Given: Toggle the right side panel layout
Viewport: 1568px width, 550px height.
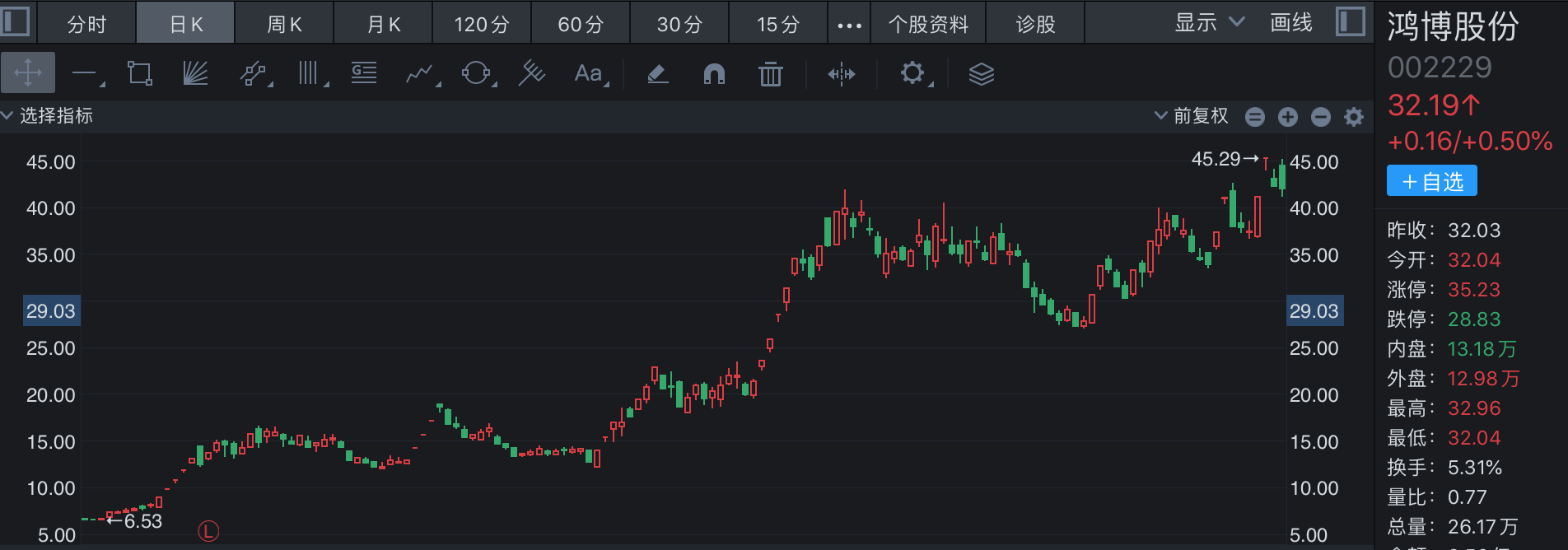Looking at the screenshot, I should point(1350,22).
